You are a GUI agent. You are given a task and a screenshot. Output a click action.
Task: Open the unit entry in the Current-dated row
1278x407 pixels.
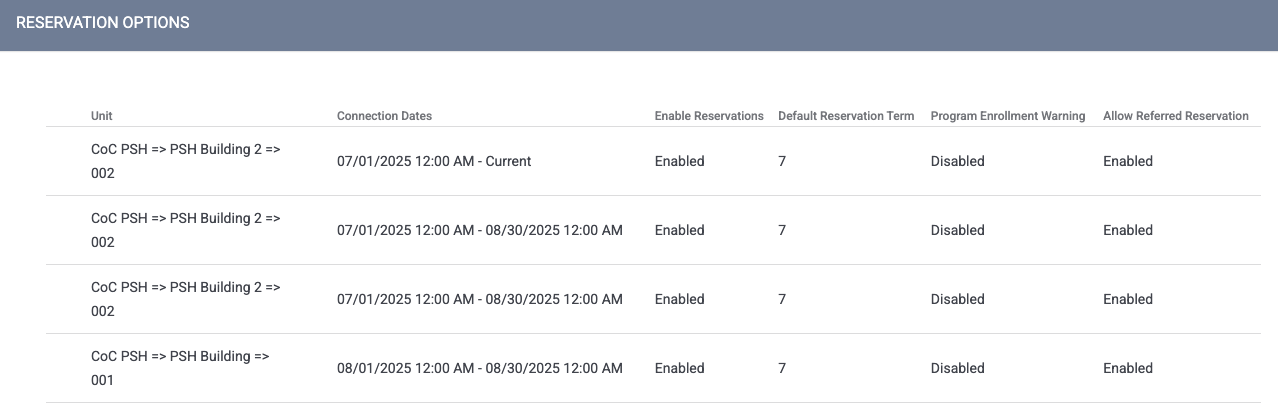coord(185,161)
